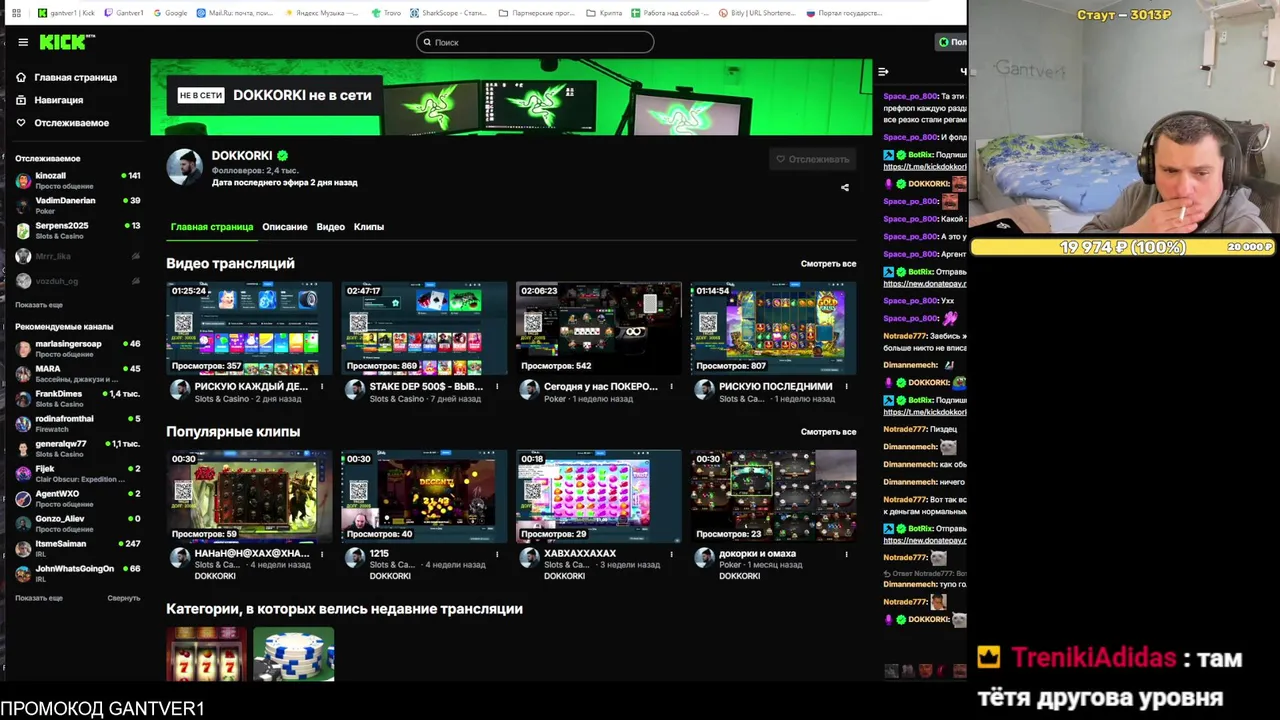Switch to Клипы tab
Viewport: 1280px width, 720px height.
(369, 227)
